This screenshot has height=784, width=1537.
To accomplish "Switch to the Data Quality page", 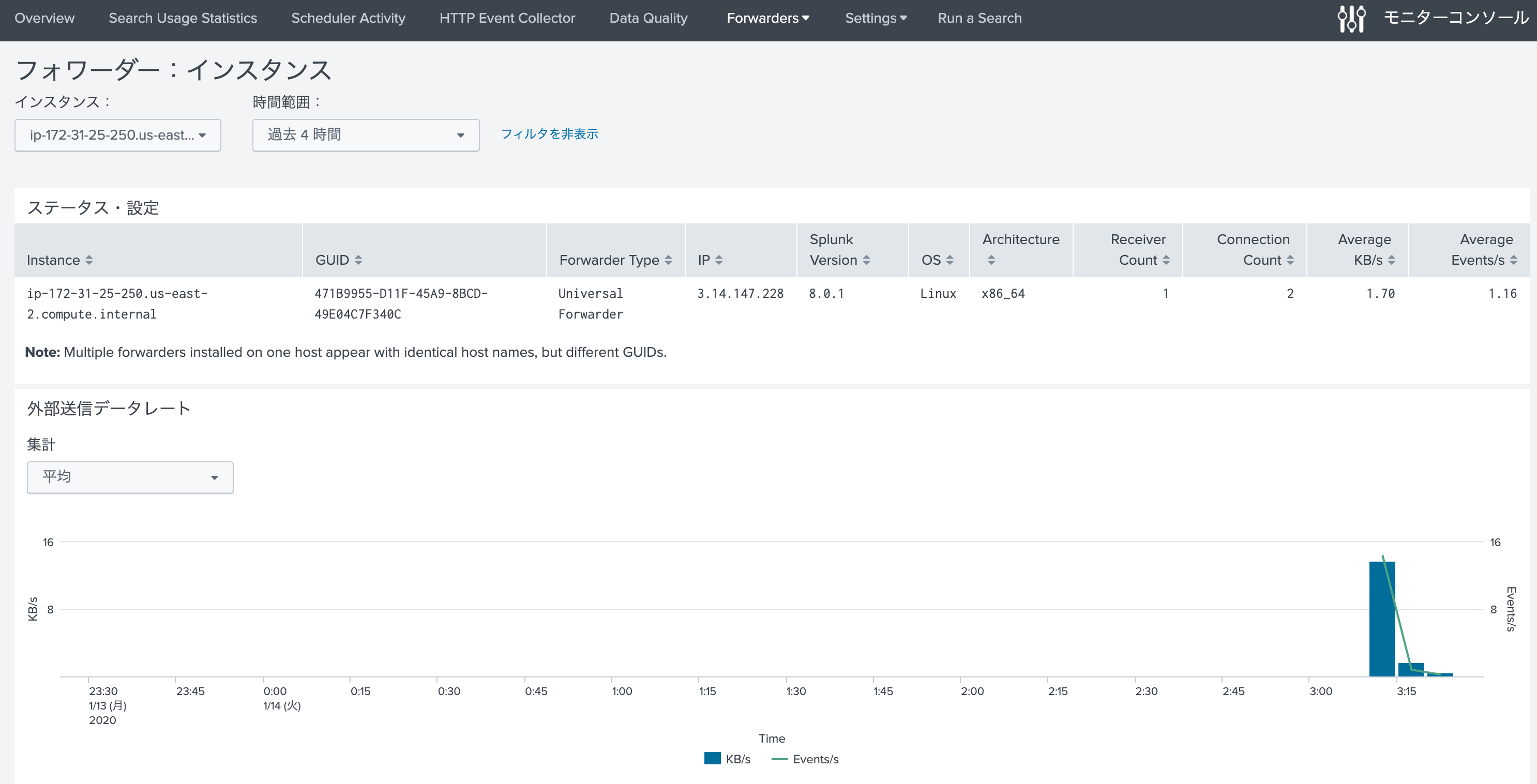I will [x=648, y=18].
